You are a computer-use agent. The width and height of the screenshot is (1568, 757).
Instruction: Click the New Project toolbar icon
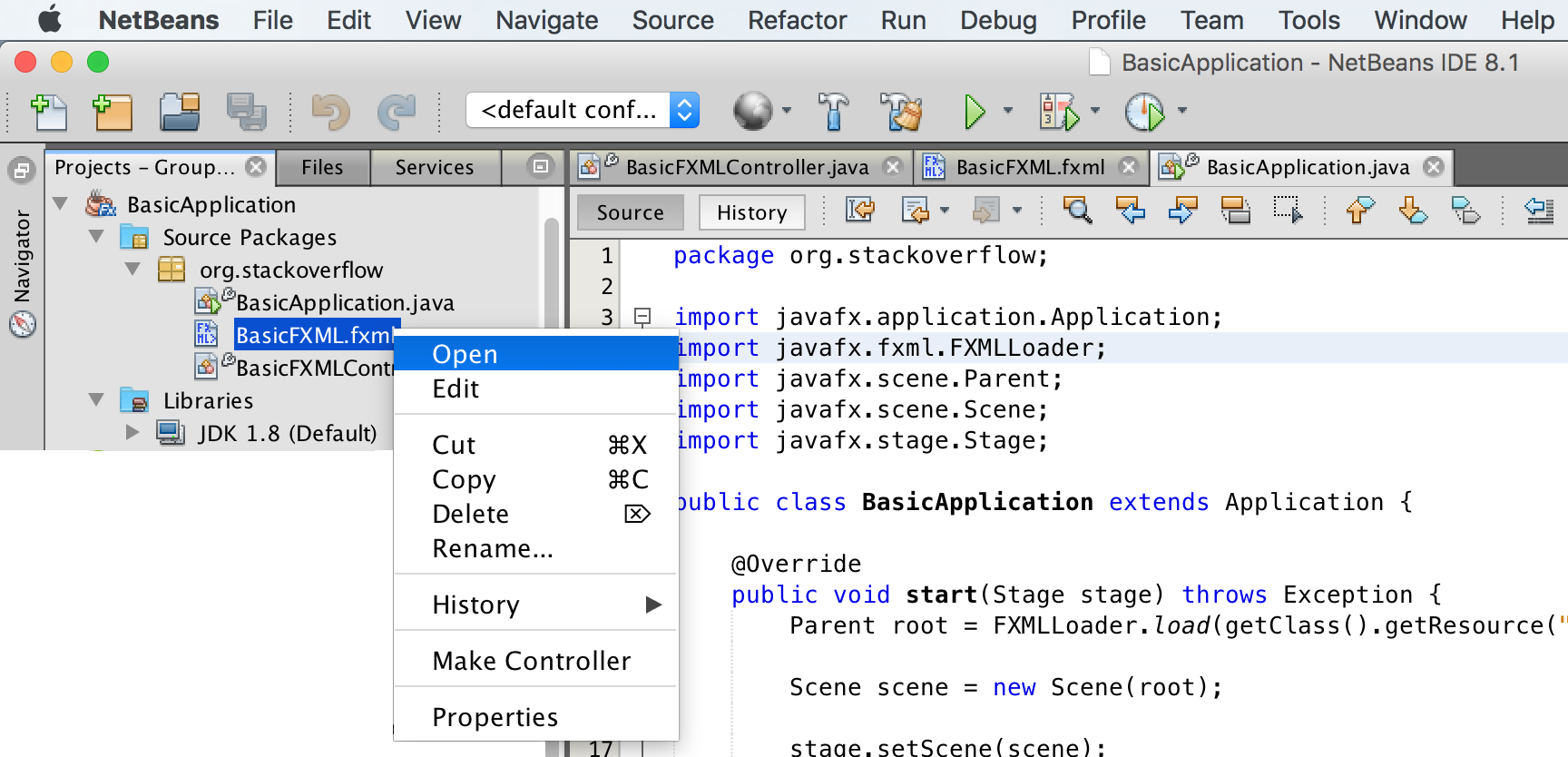(113, 113)
